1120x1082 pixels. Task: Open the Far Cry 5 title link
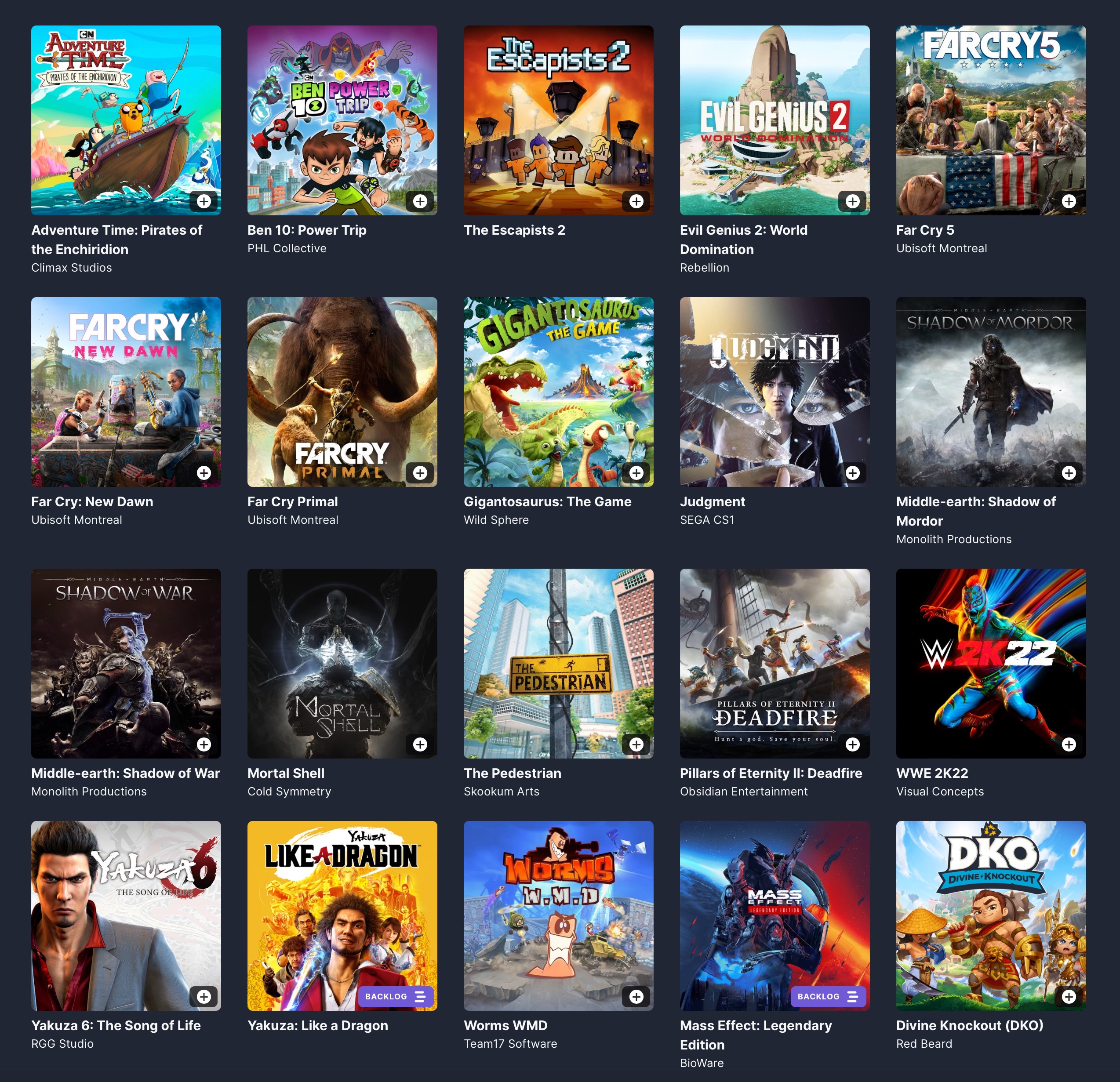[x=925, y=230]
